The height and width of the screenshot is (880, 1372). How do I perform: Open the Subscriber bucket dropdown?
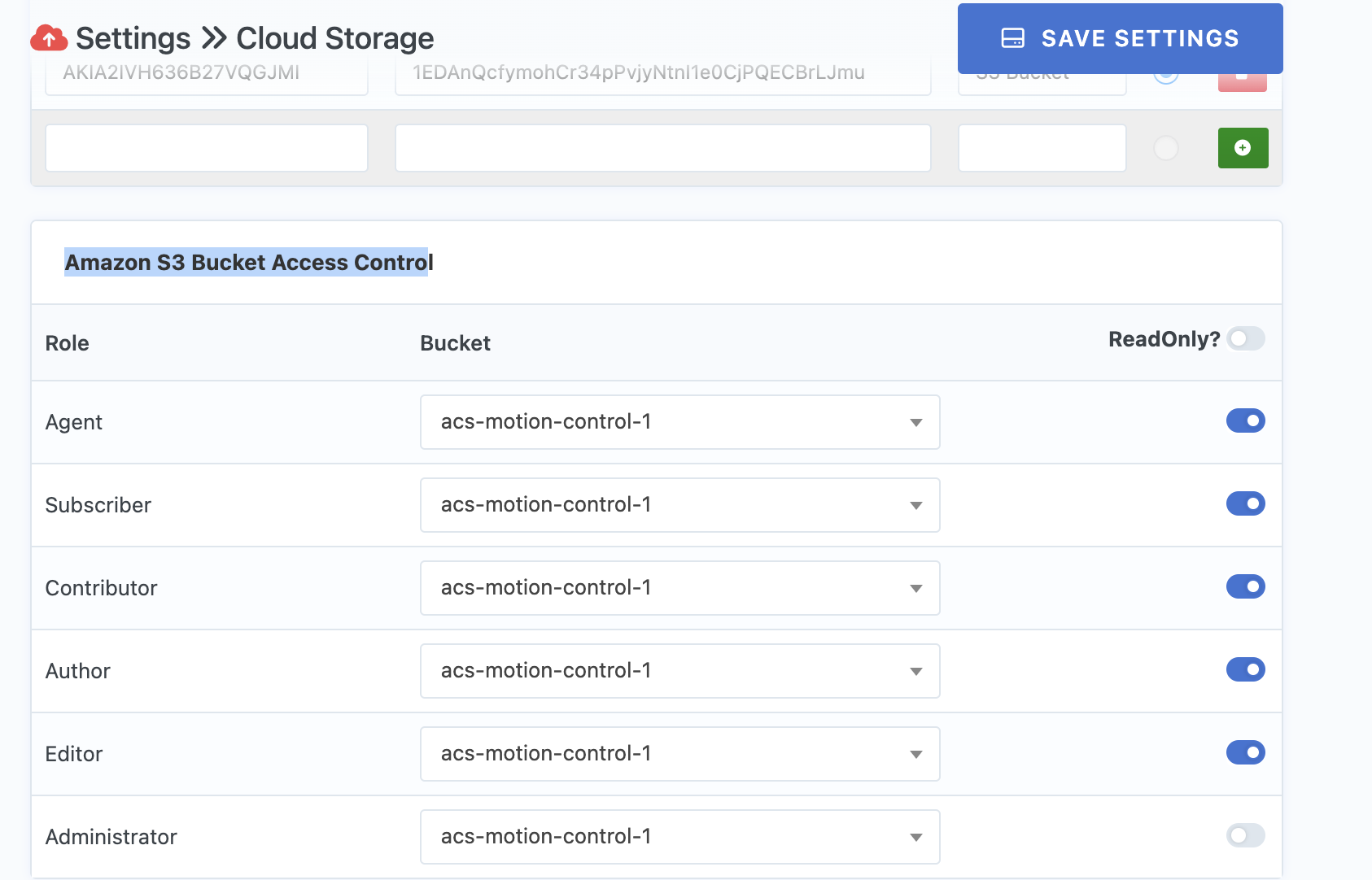(680, 505)
